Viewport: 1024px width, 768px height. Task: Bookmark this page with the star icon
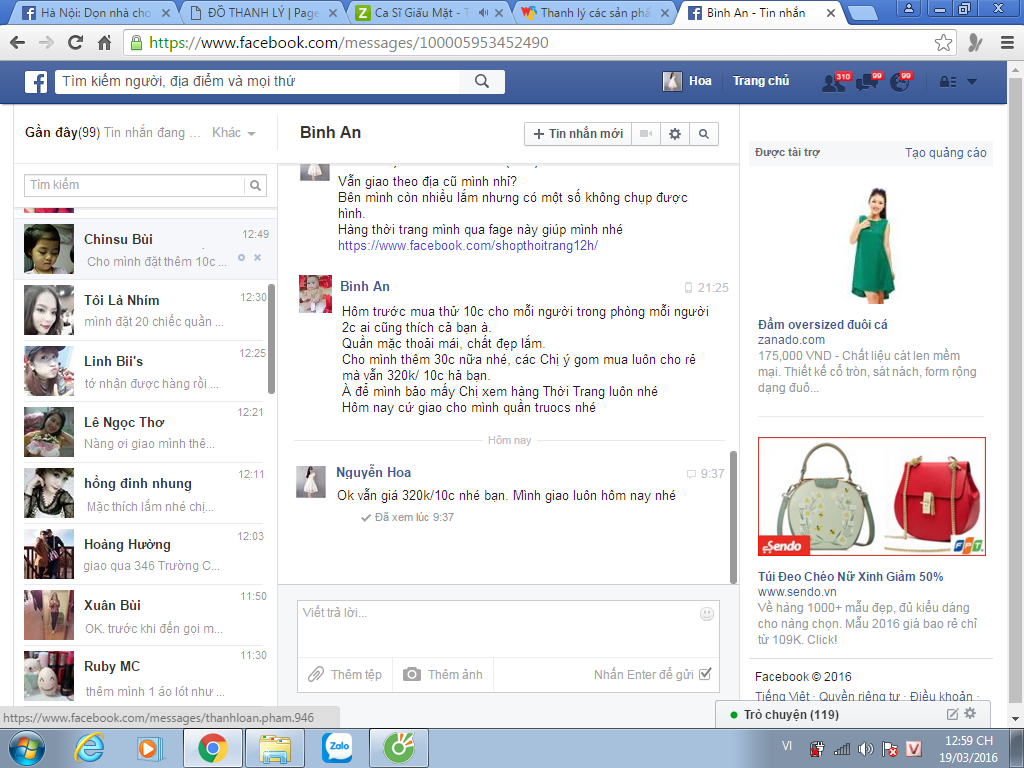coord(943,43)
